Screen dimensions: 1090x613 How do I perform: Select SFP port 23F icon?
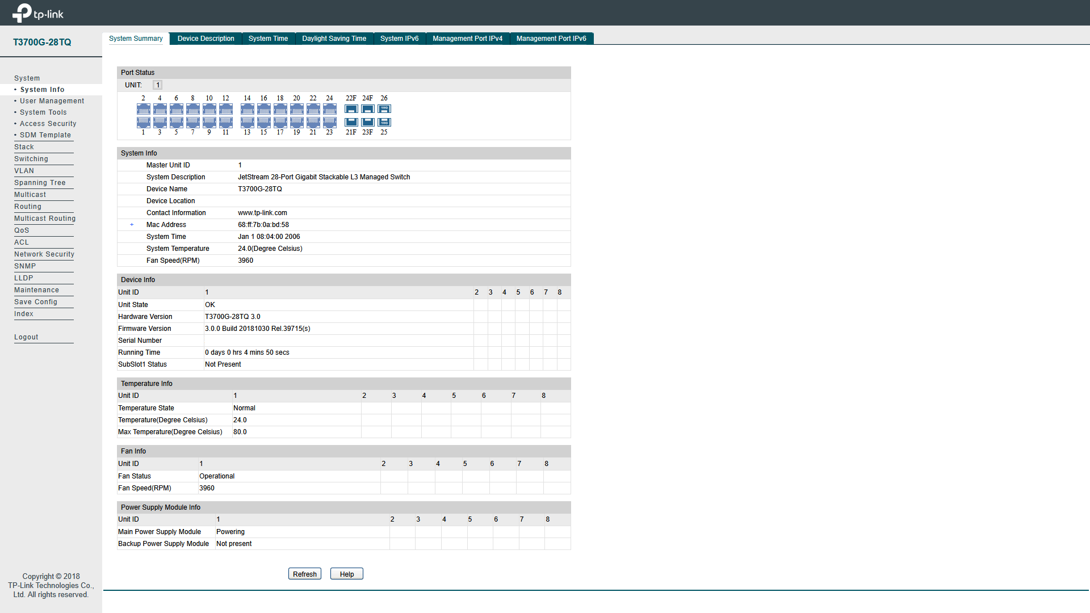tap(368, 122)
